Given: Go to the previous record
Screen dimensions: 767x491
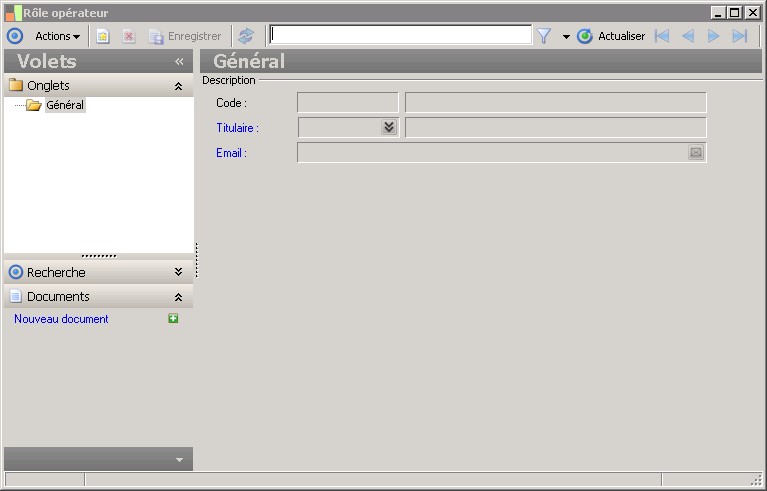Looking at the screenshot, I should (688, 36).
